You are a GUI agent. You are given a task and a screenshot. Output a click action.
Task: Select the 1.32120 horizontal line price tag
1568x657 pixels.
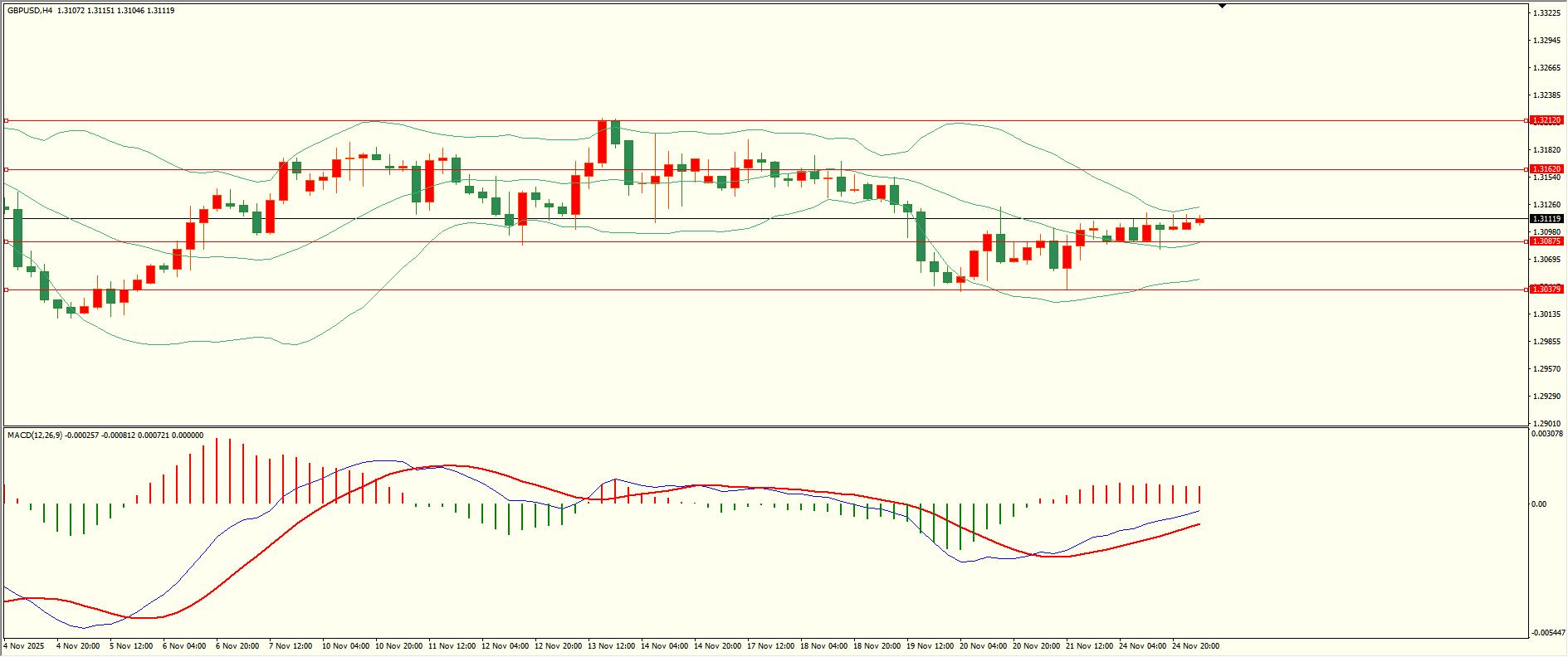(1546, 120)
